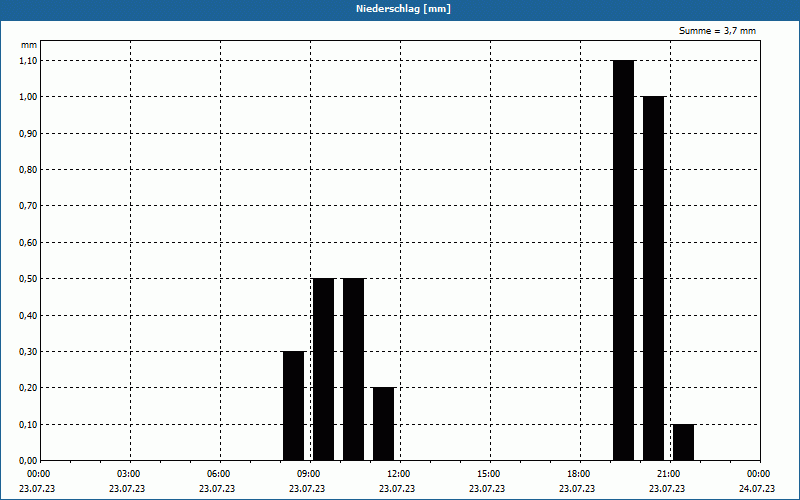Click the 0,50 mm bar starting at 09:00
The width and height of the screenshot is (800, 500).
323,369
